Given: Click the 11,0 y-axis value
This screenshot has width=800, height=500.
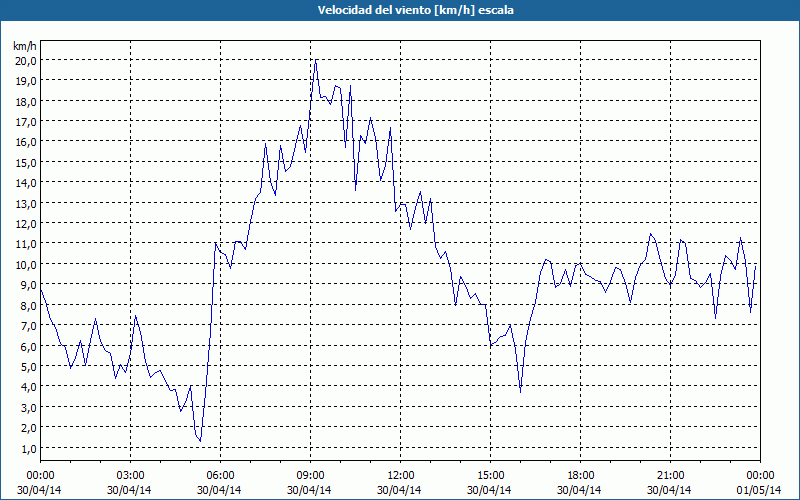Looking at the screenshot, I should pos(26,244).
